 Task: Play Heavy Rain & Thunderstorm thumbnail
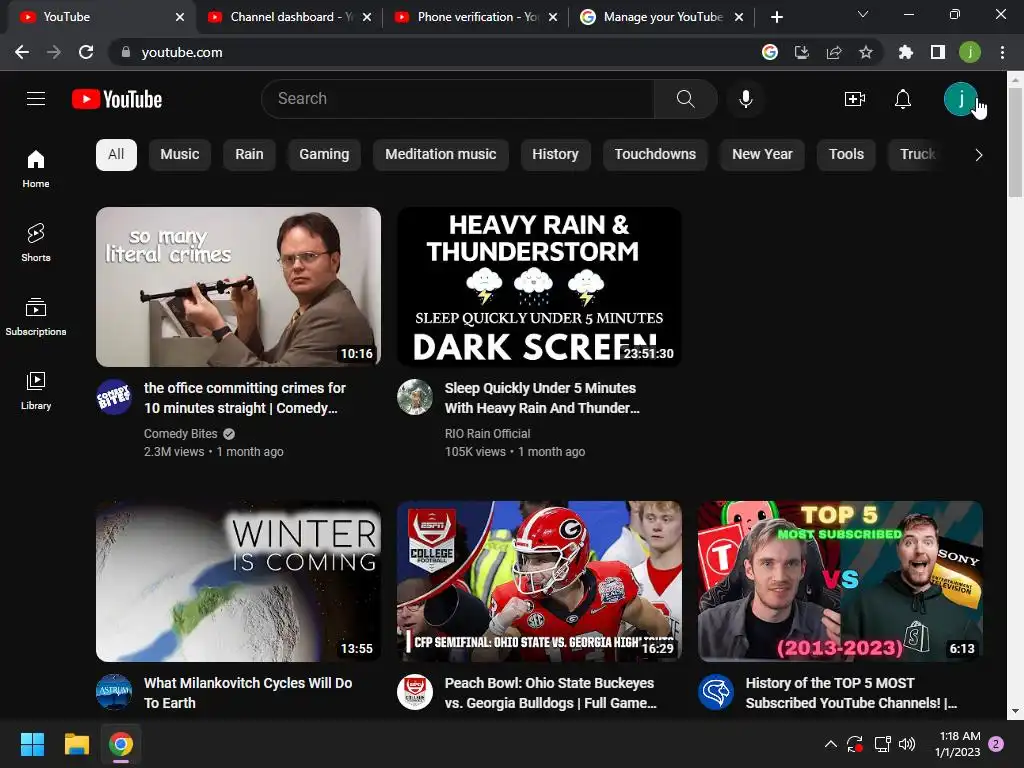tap(539, 287)
